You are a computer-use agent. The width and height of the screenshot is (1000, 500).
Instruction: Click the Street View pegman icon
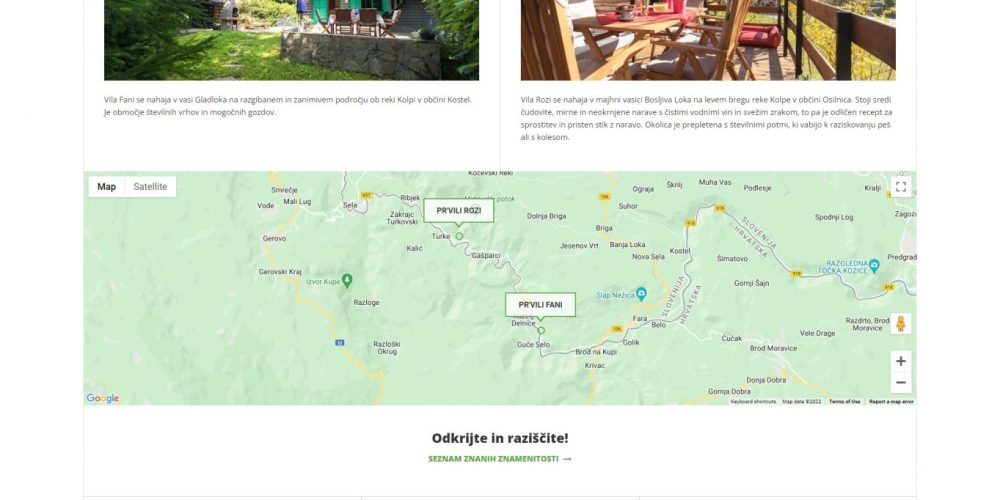[x=901, y=323]
